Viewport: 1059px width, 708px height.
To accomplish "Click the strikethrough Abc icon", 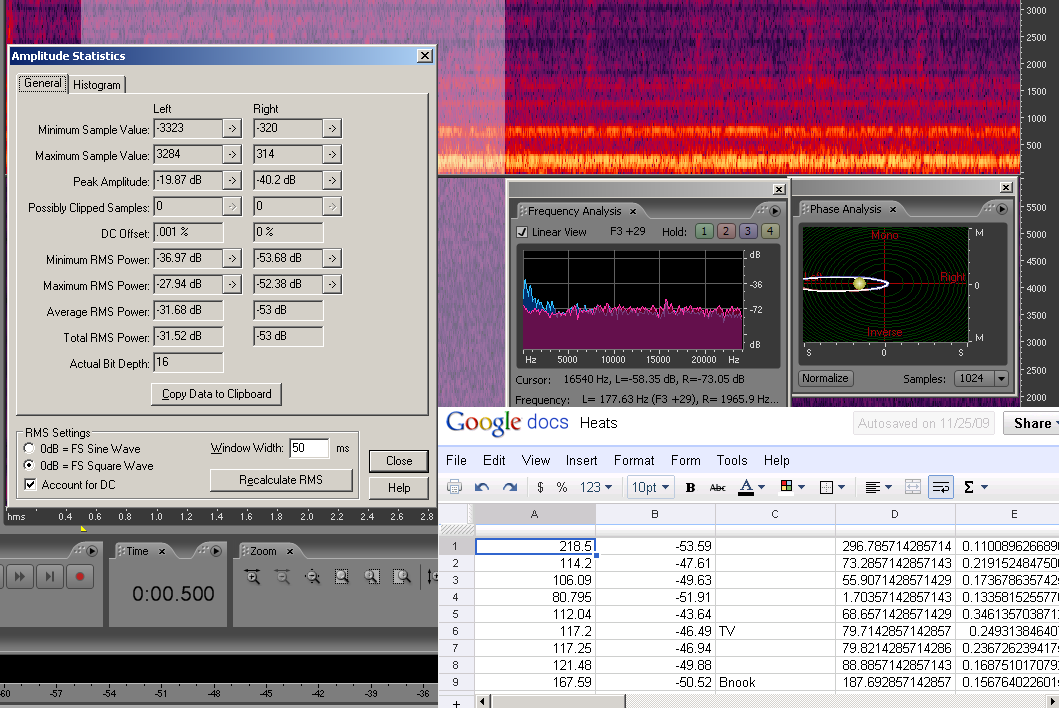I will [x=717, y=487].
